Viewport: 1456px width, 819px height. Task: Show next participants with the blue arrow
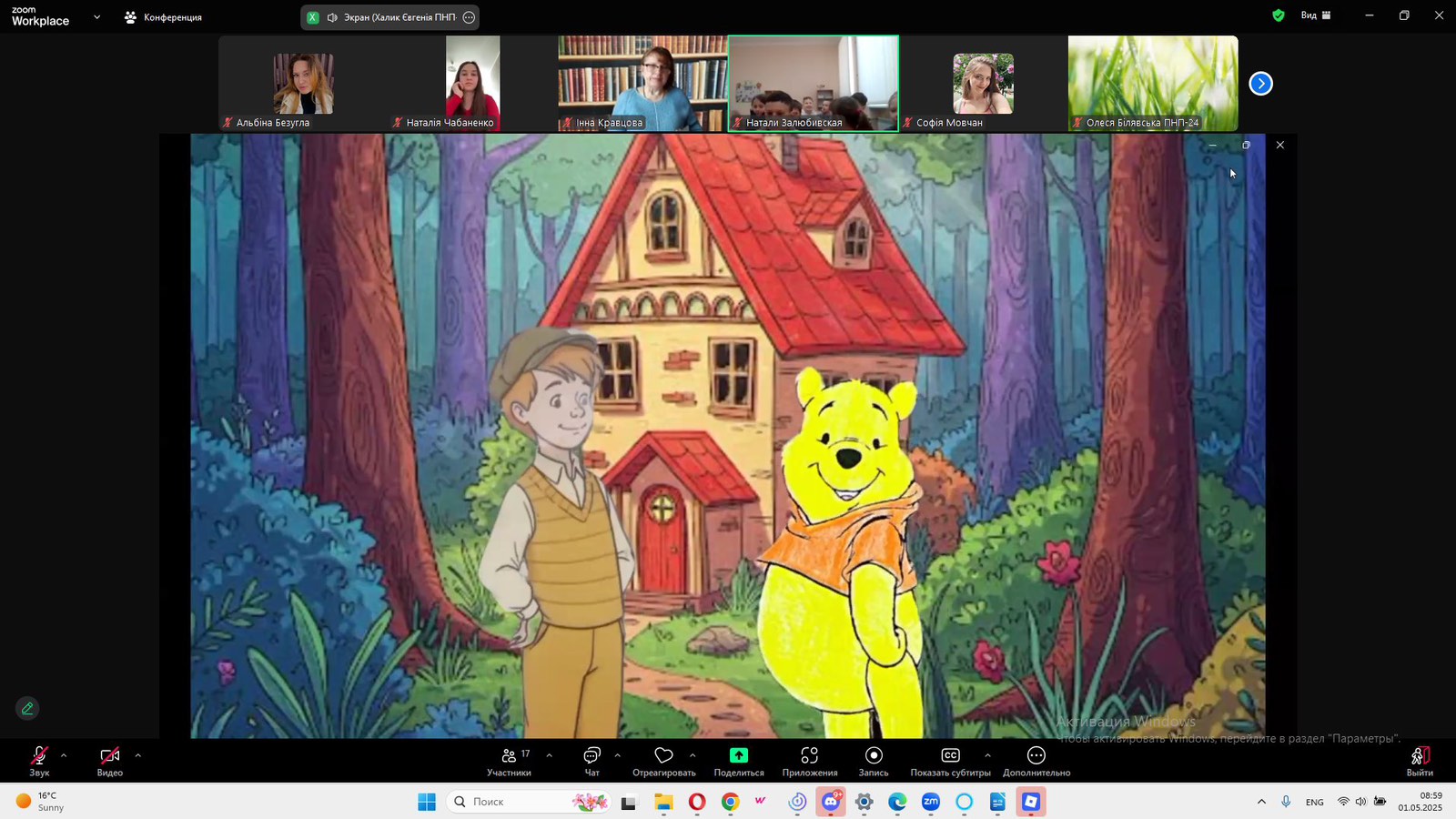pyautogui.click(x=1260, y=84)
